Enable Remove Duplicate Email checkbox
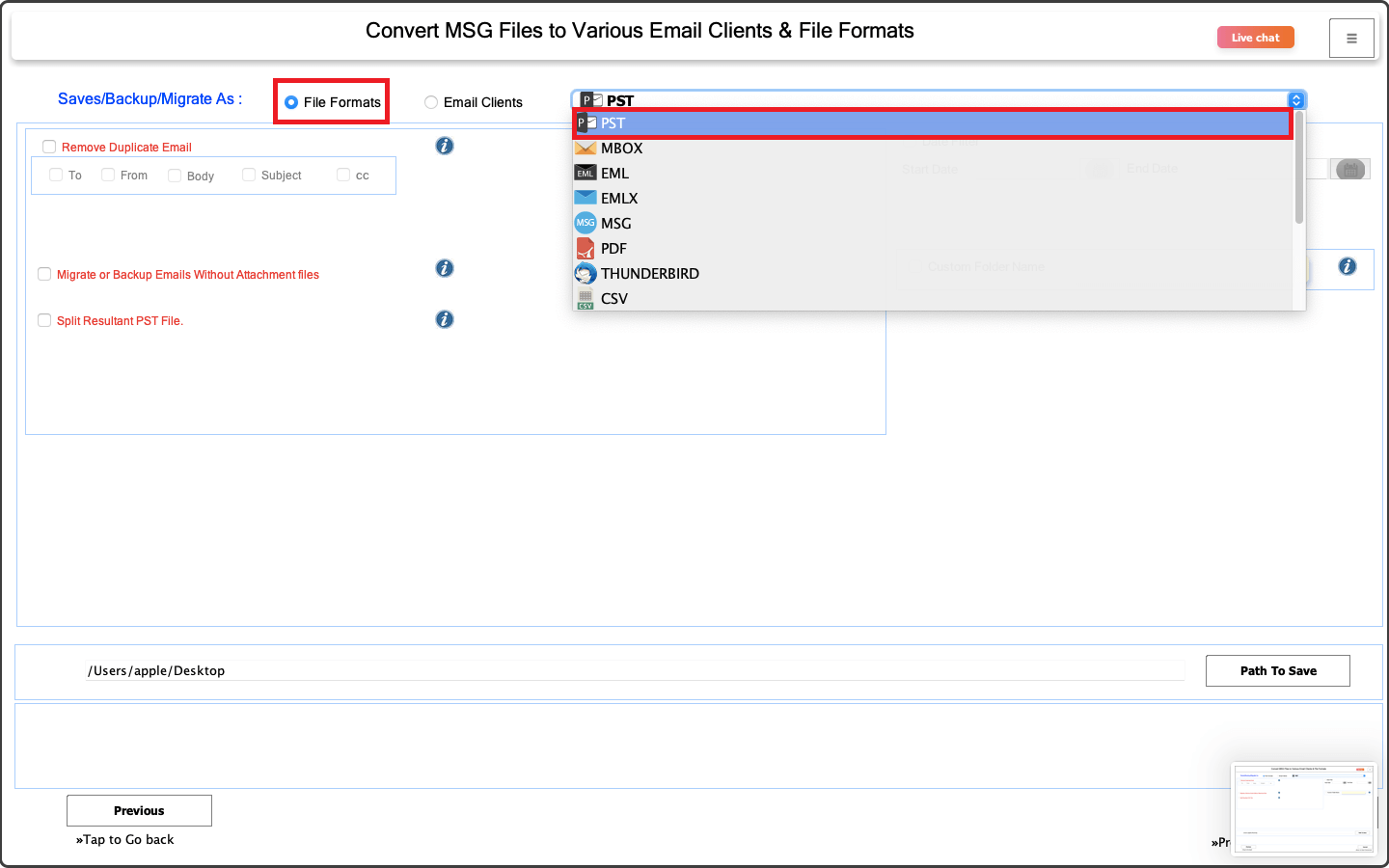Screen dimensions: 1389x868 point(49,147)
